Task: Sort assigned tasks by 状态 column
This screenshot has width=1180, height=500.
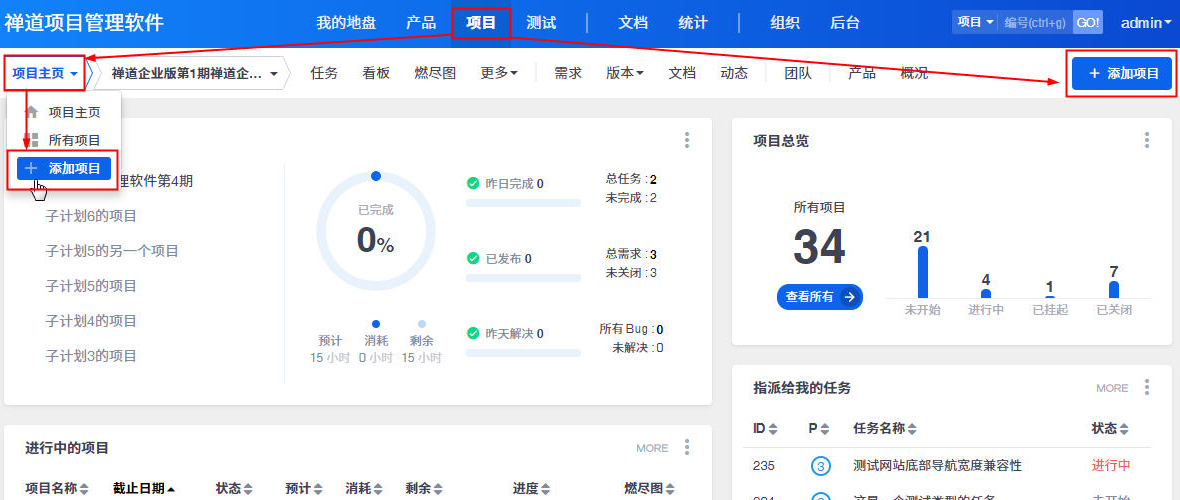Action: 1110,428
